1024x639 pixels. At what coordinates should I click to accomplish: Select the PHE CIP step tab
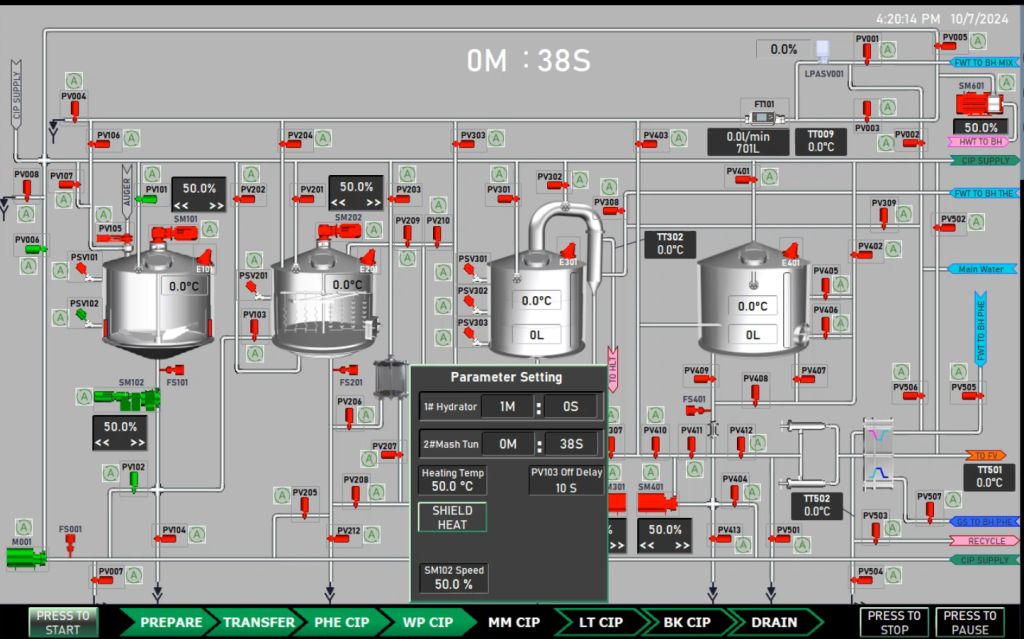coord(342,622)
